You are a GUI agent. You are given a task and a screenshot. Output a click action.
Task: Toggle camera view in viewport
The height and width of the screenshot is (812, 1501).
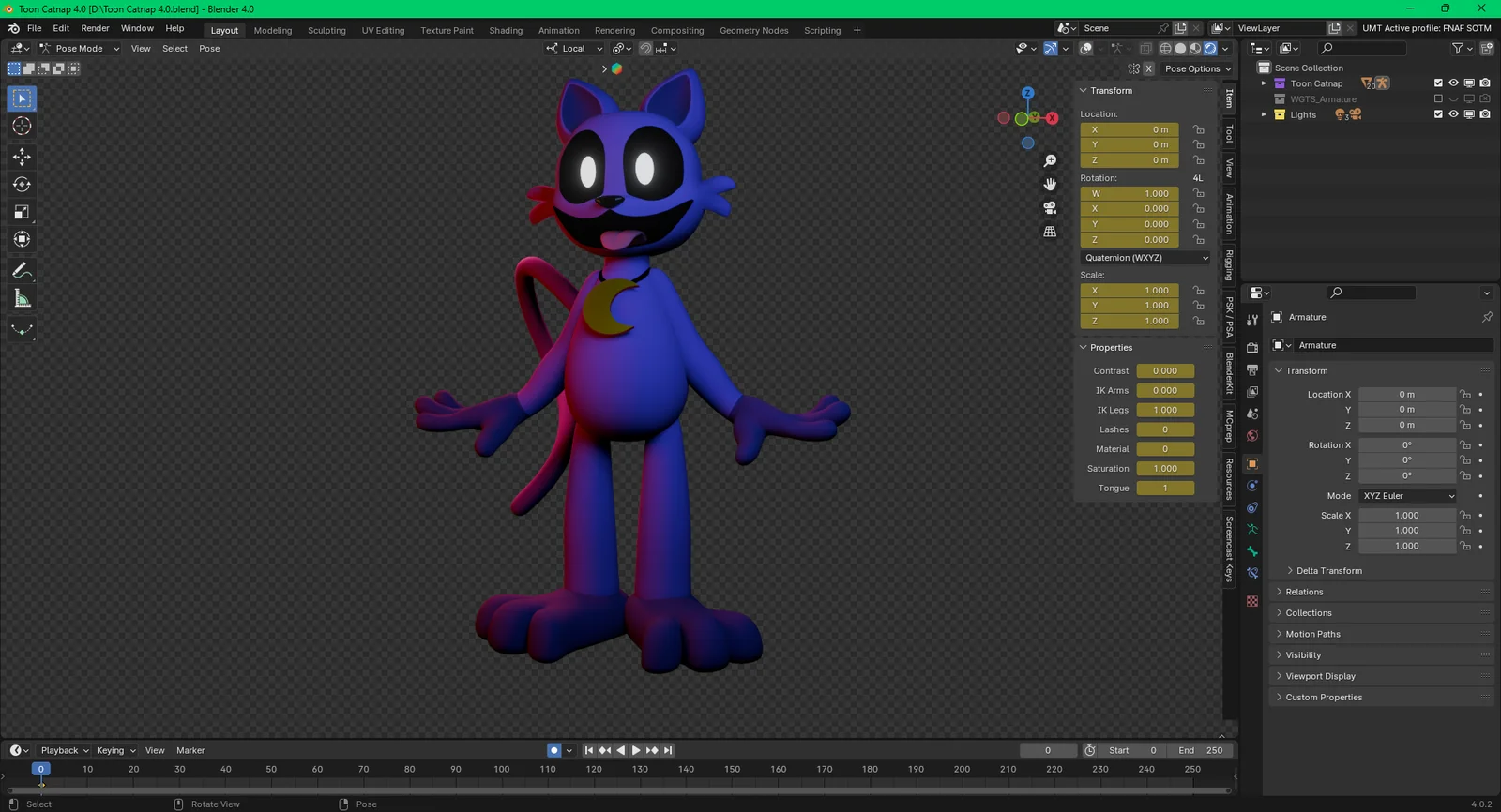point(1050,207)
